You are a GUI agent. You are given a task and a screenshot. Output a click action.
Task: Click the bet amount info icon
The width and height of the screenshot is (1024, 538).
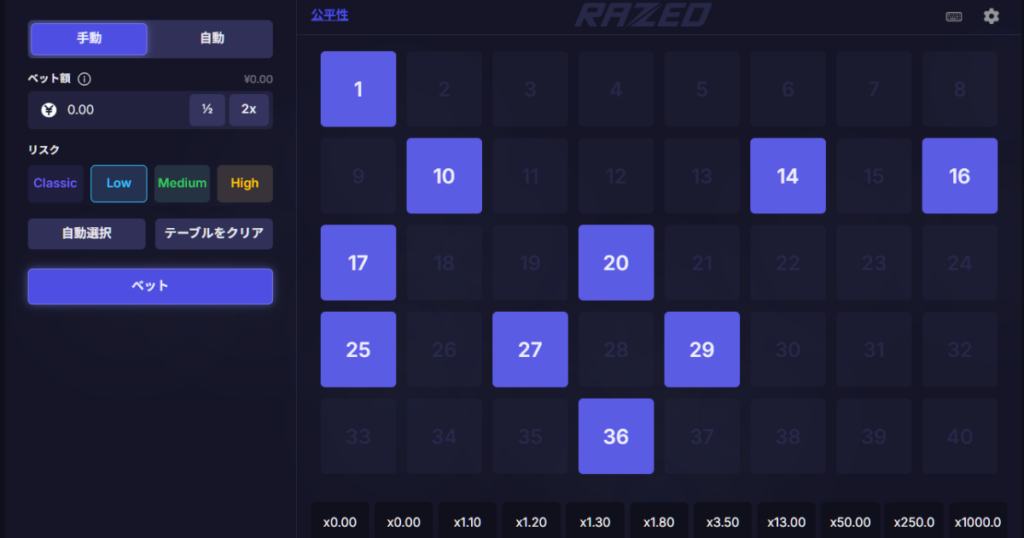coord(84,79)
